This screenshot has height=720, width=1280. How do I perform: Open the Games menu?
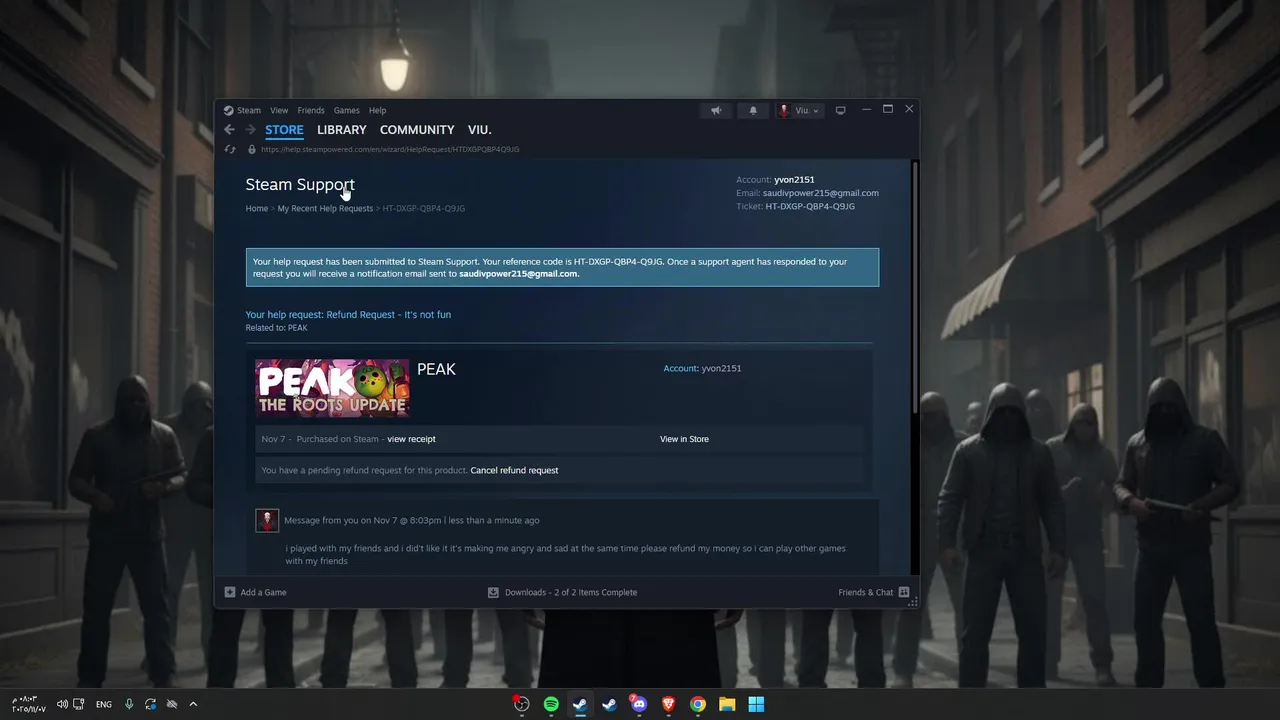(x=347, y=110)
